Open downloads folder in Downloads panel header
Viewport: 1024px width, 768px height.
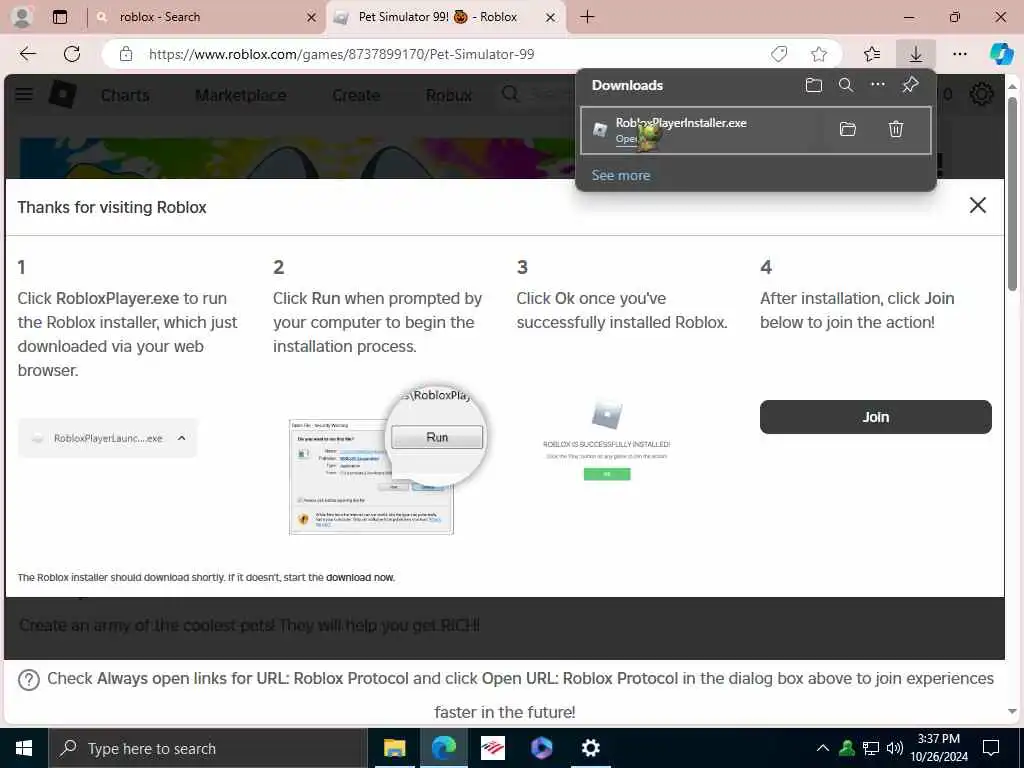coord(813,85)
